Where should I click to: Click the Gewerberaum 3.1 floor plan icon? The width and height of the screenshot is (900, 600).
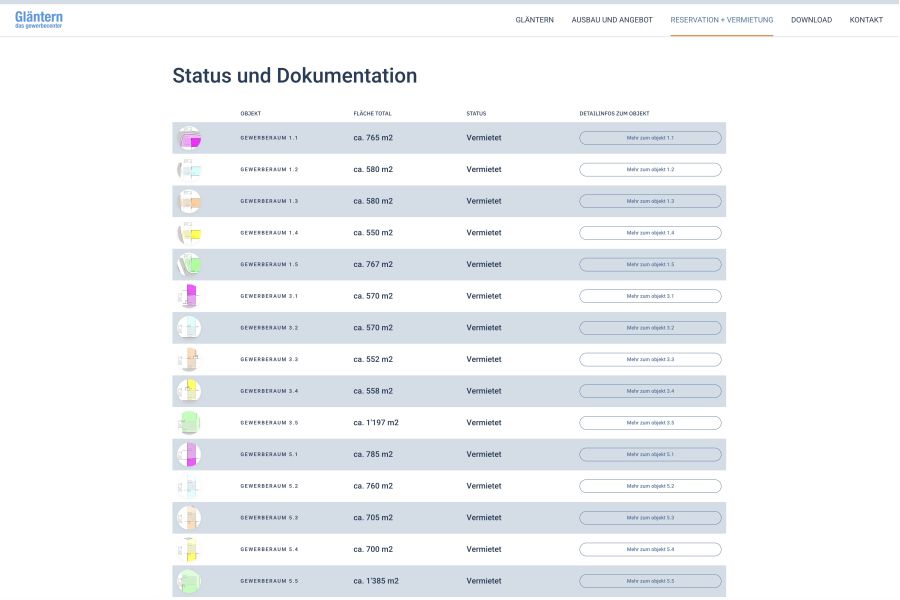click(189, 296)
